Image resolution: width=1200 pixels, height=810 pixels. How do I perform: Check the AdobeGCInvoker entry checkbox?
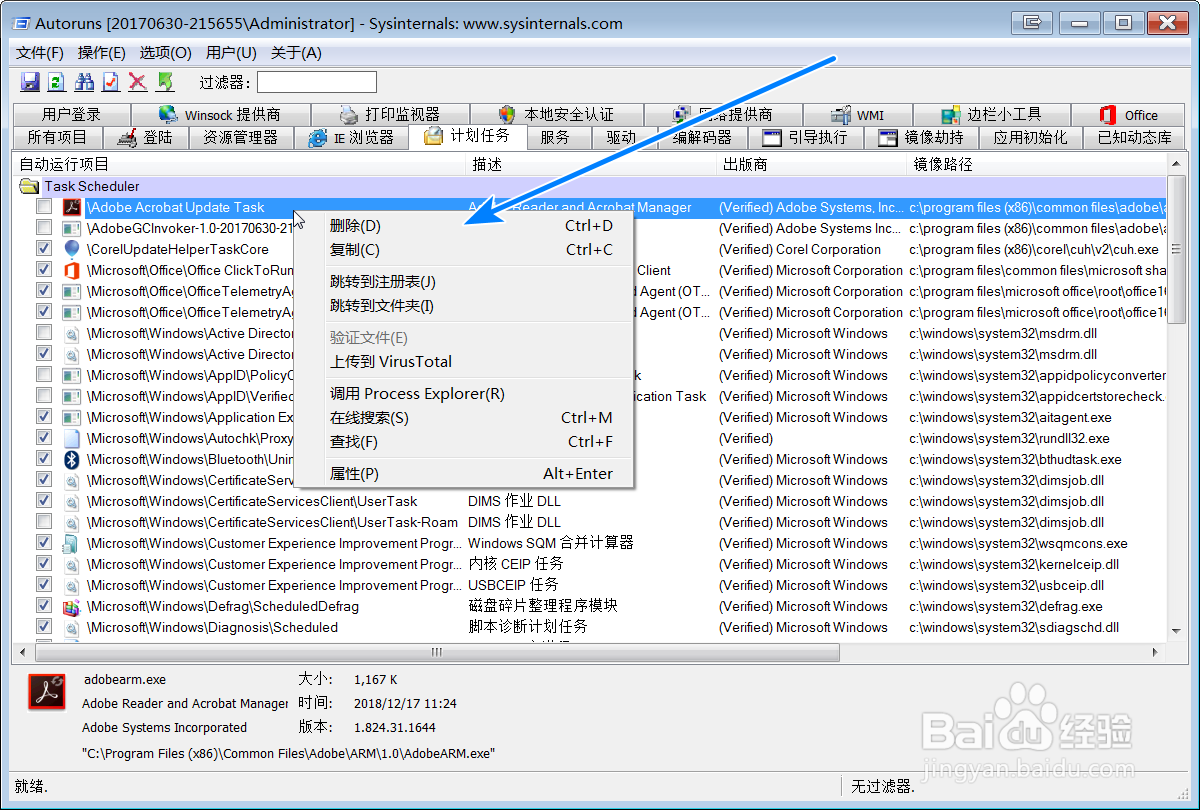point(44,228)
